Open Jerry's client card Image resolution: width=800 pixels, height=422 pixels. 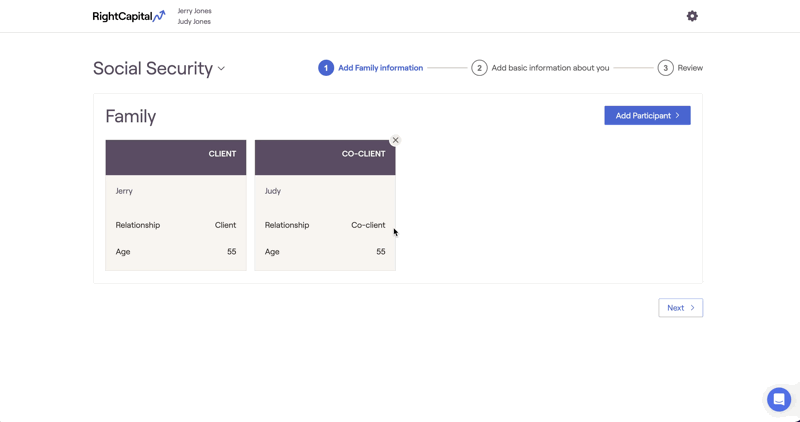pyautogui.click(x=176, y=205)
